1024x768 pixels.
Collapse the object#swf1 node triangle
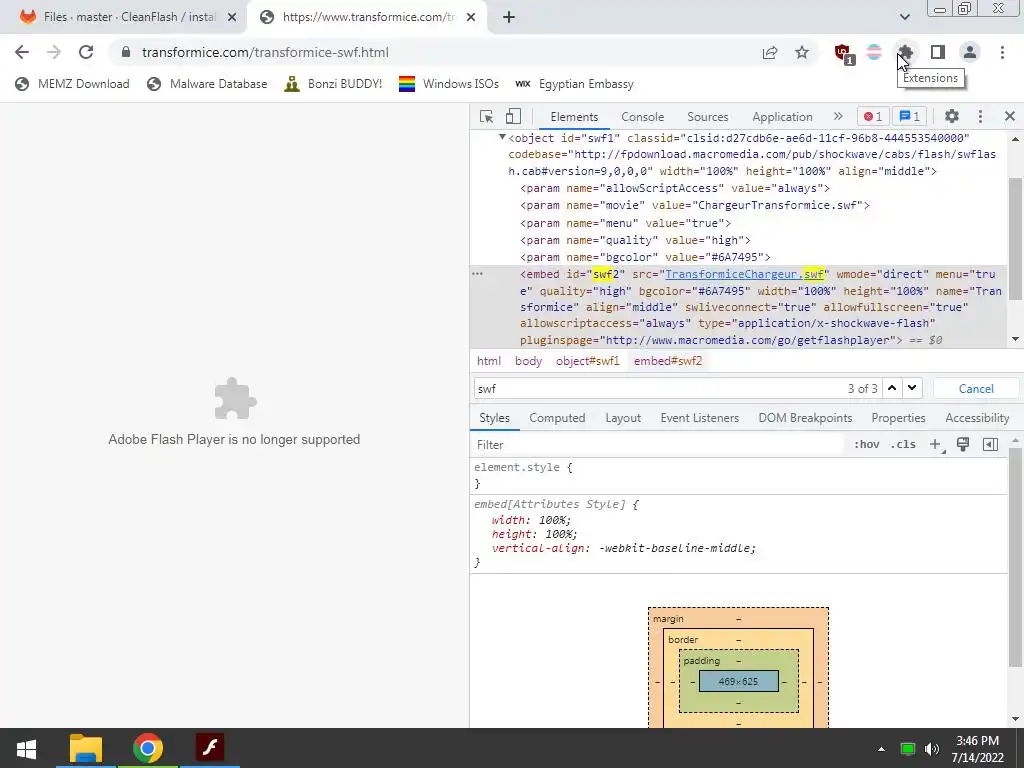tap(502, 137)
